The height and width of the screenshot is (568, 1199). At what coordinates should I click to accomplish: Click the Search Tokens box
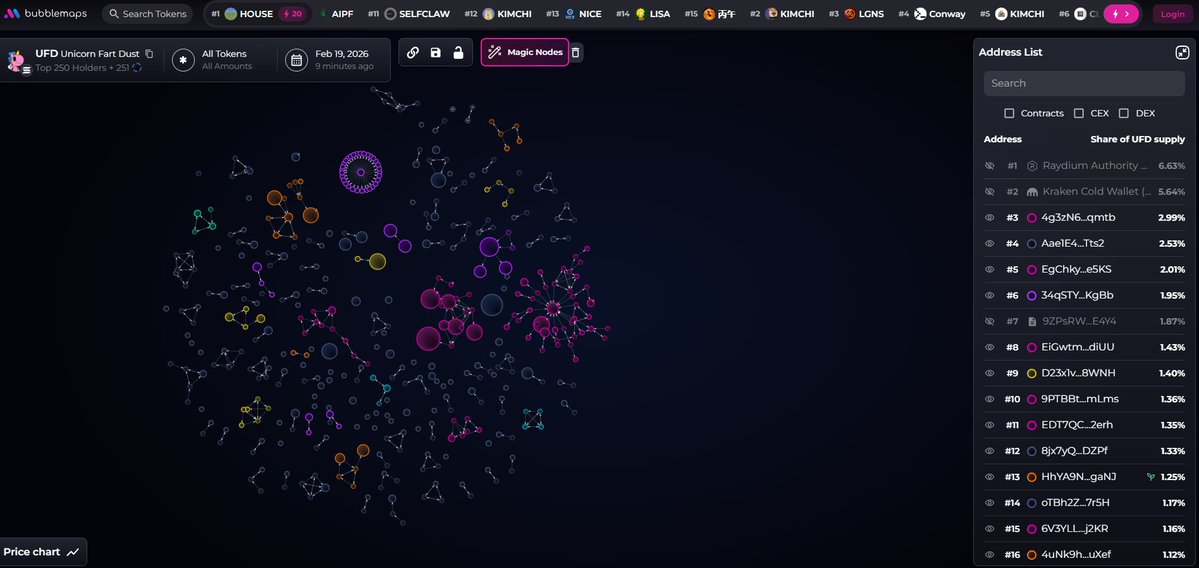tap(148, 14)
